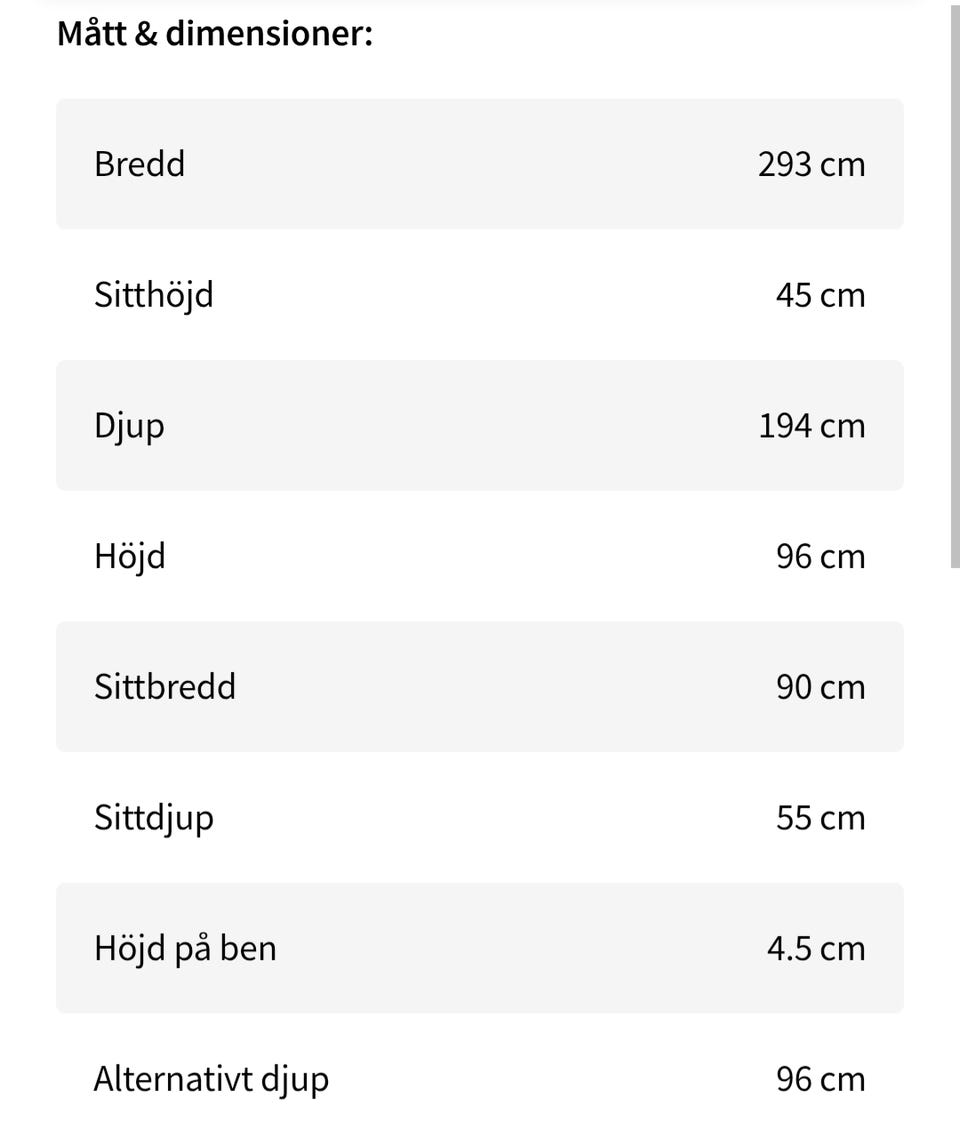Select the Sittdjup row label
Screen dimensions: 960x1147
[x=153, y=818]
